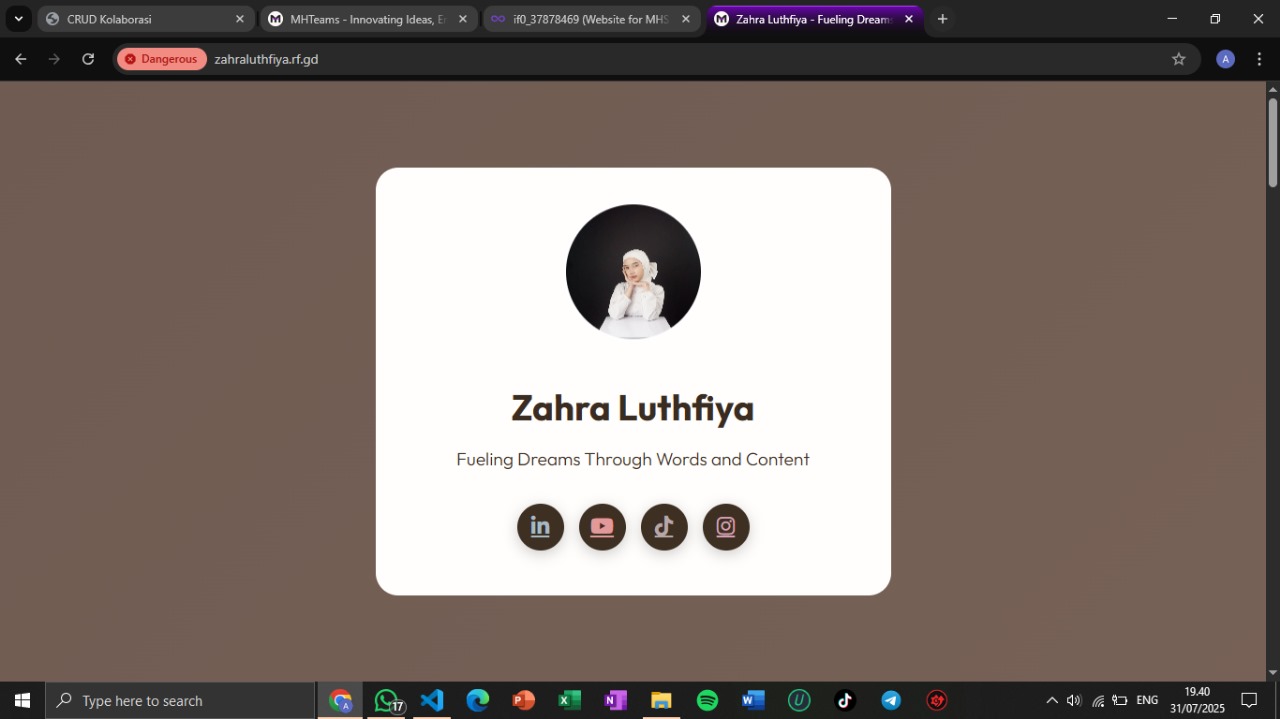Click the Dangerous security badge
Screen dimensions: 1280x719
point(161,59)
